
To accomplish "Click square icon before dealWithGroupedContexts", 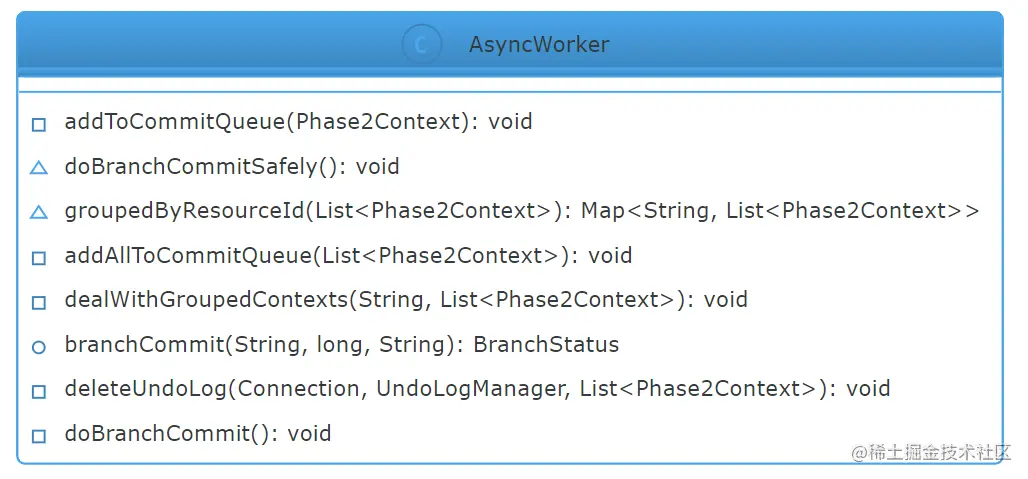I will 39,302.
